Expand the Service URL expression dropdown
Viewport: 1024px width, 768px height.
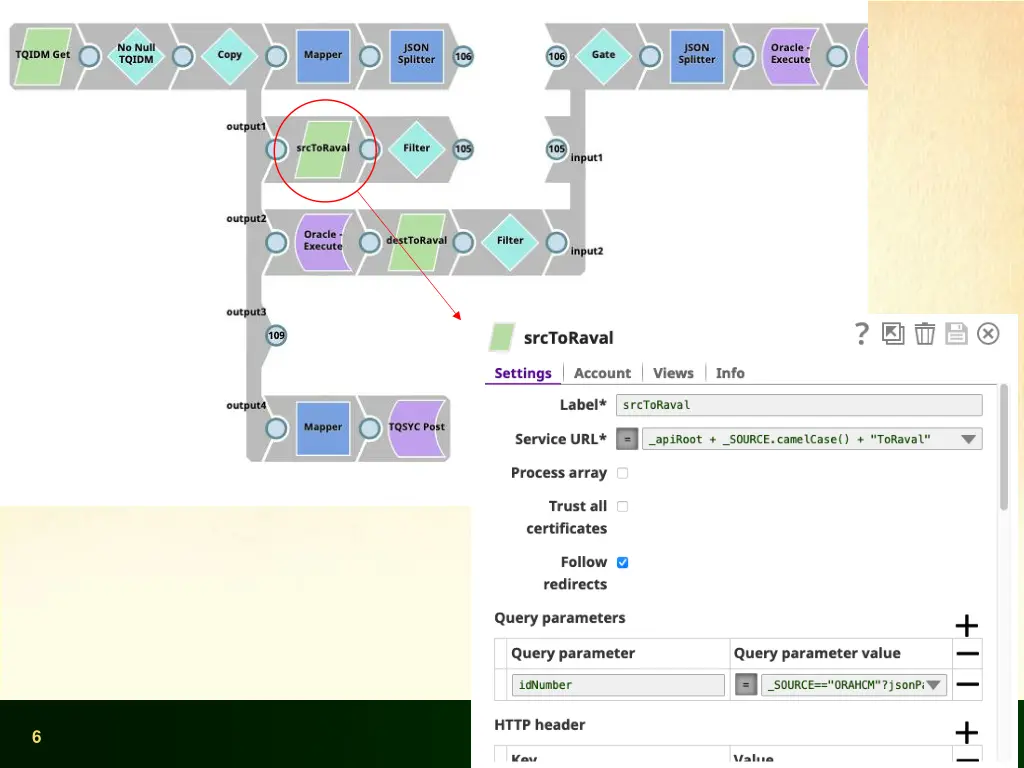(967, 439)
